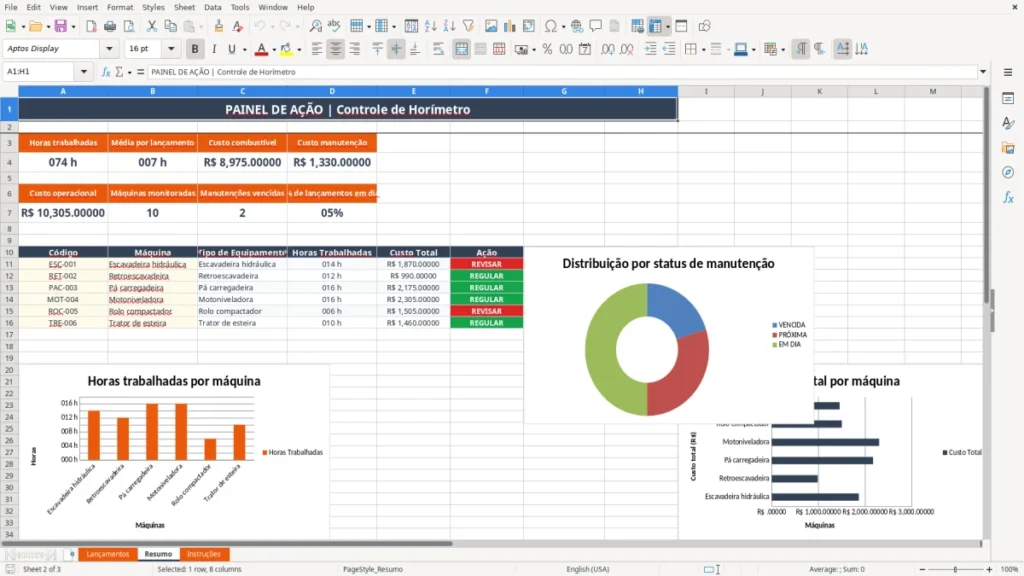
Task: Open the sidebar Gallery icon
Action: pyautogui.click(x=1008, y=148)
